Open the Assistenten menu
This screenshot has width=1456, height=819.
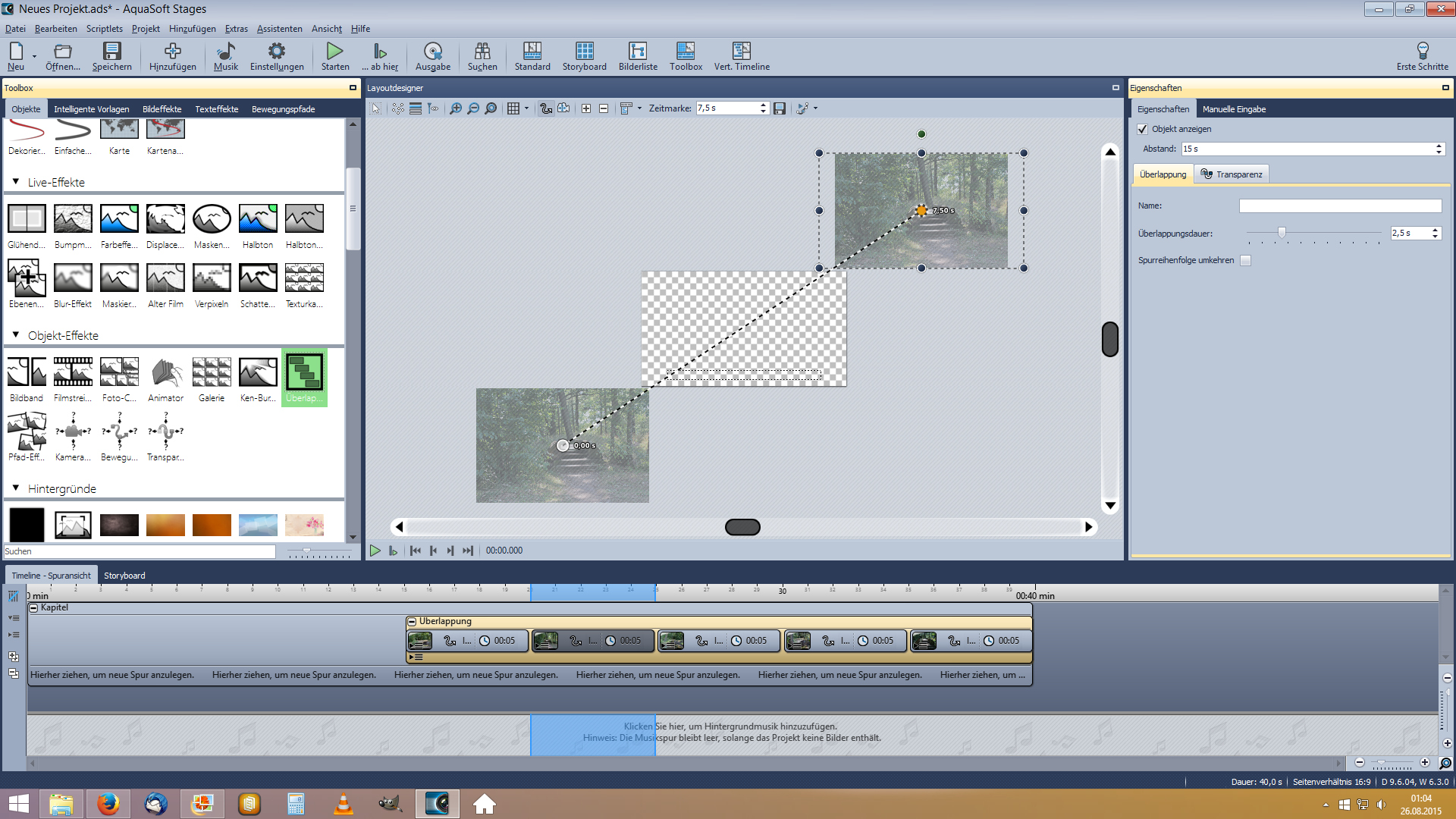click(279, 29)
